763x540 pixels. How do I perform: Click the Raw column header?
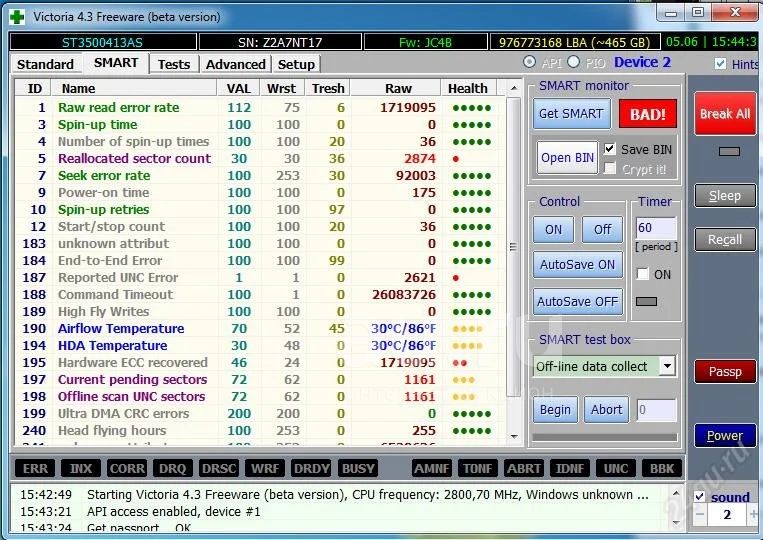click(397, 89)
